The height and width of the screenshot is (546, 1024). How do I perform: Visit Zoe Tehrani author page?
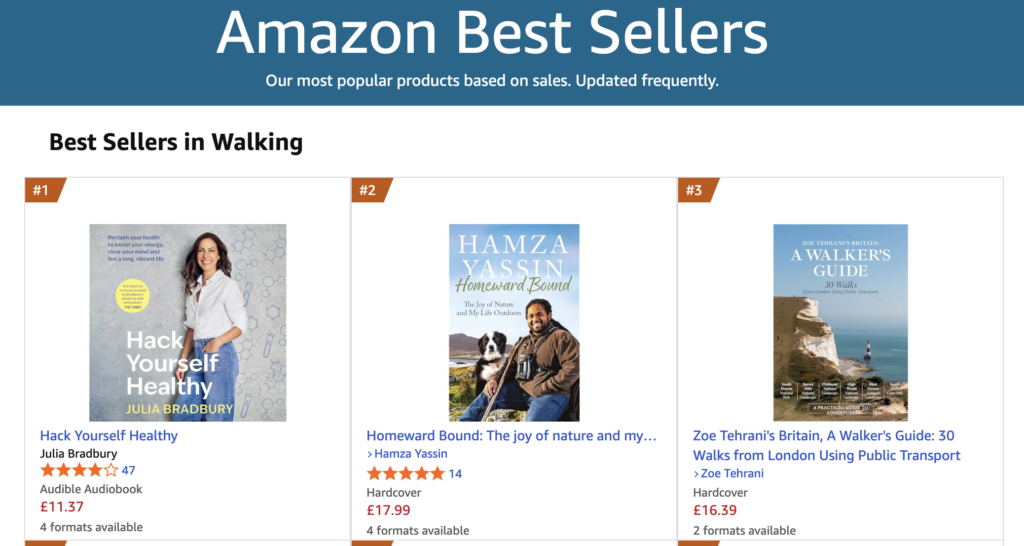[732, 473]
